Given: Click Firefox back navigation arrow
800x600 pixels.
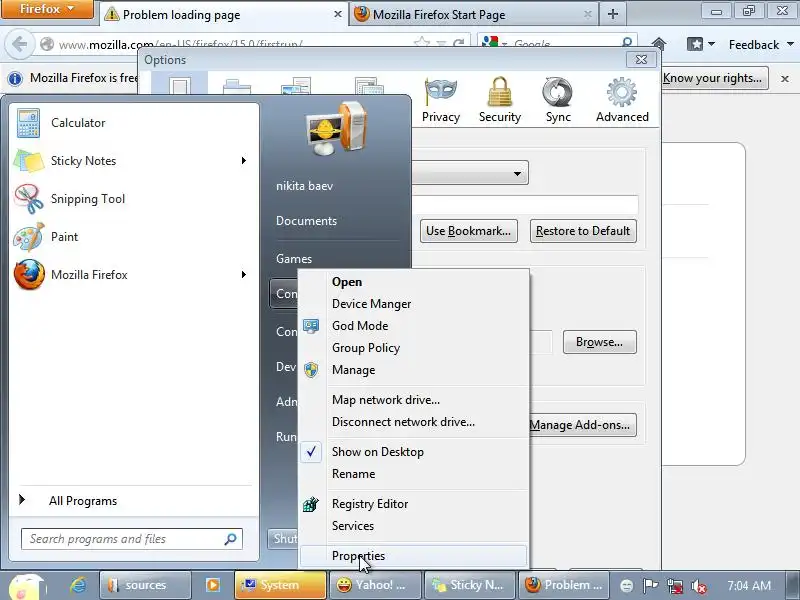Looking at the screenshot, I should click(x=19, y=44).
